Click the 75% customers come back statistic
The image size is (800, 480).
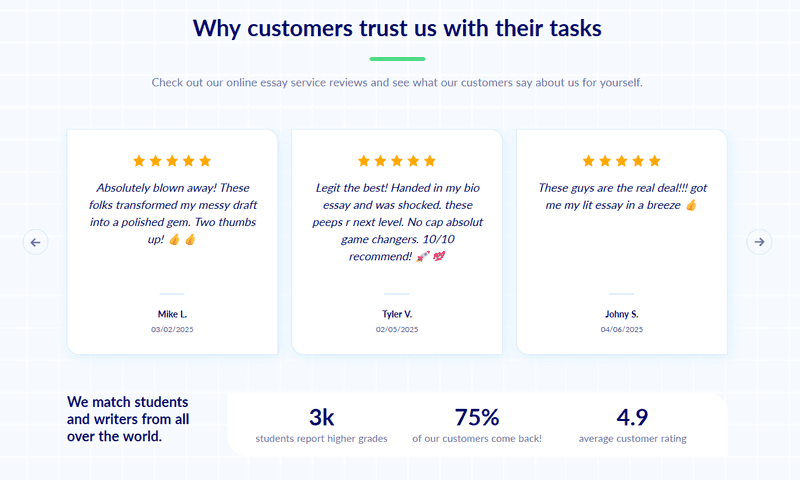coord(477,425)
